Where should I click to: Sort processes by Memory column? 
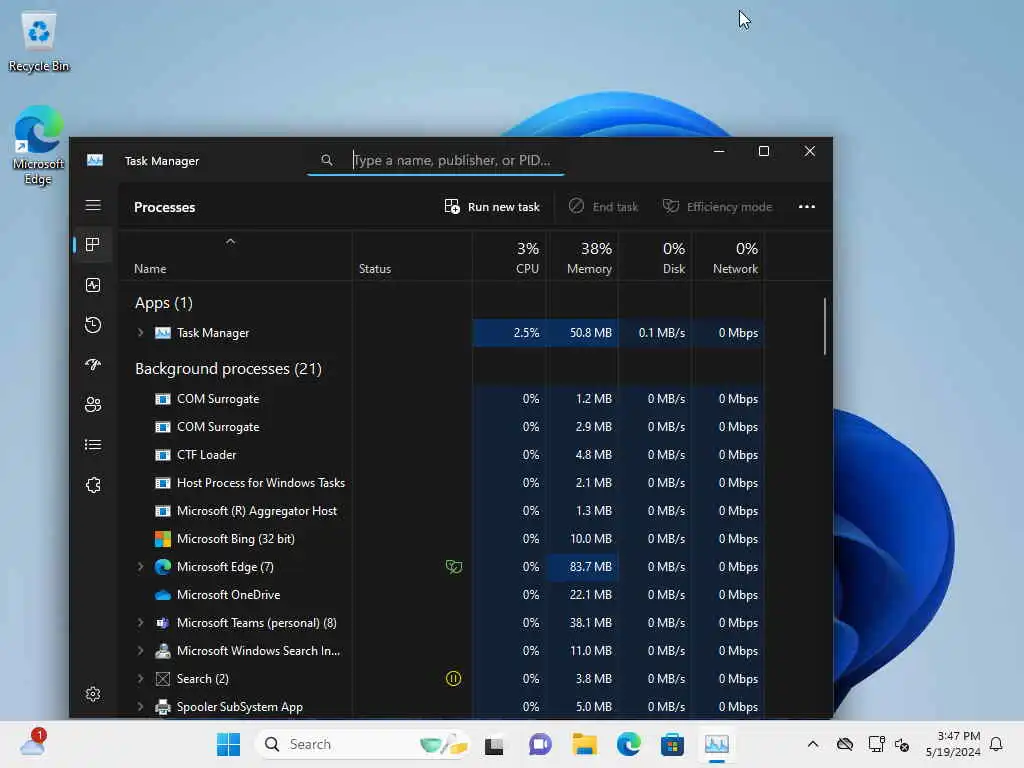pos(583,257)
